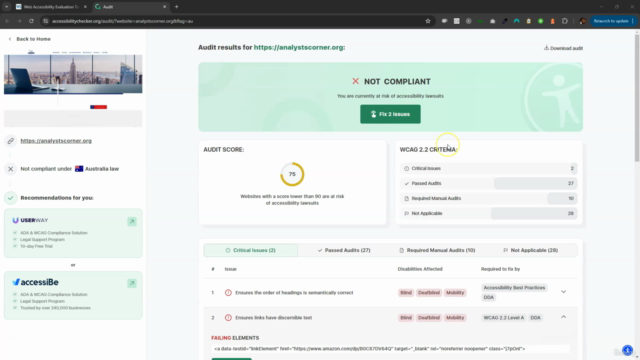Go back in browser history
640x360 pixels.
click(x=7, y=21)
